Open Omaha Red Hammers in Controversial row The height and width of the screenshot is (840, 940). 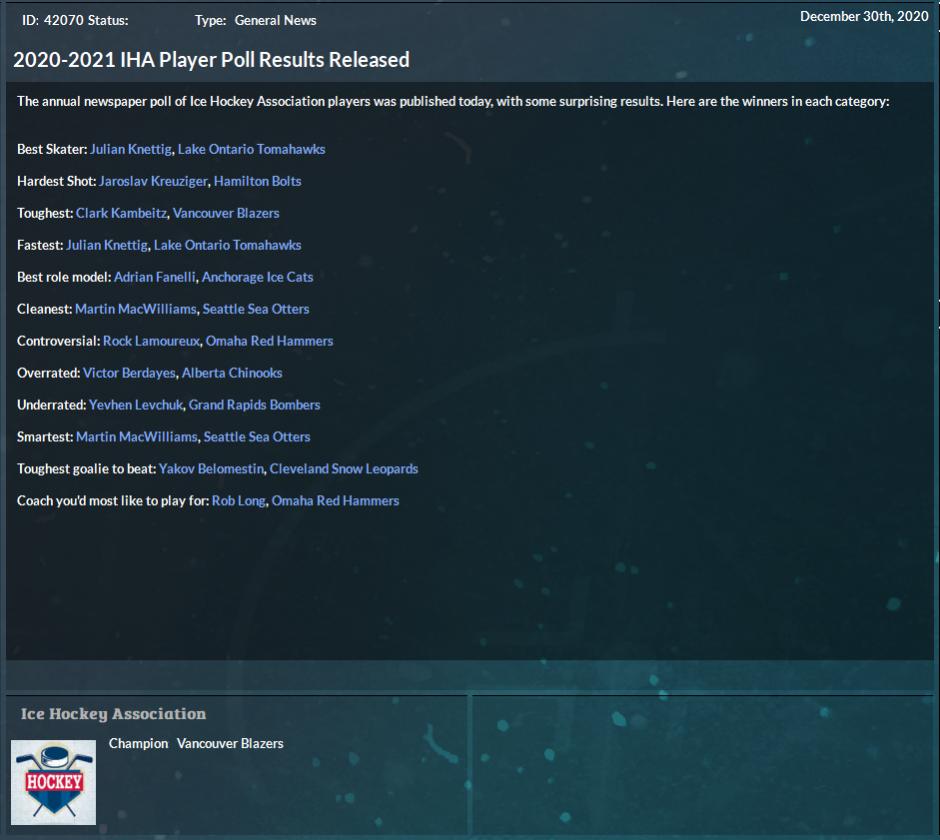pos(269,341)
